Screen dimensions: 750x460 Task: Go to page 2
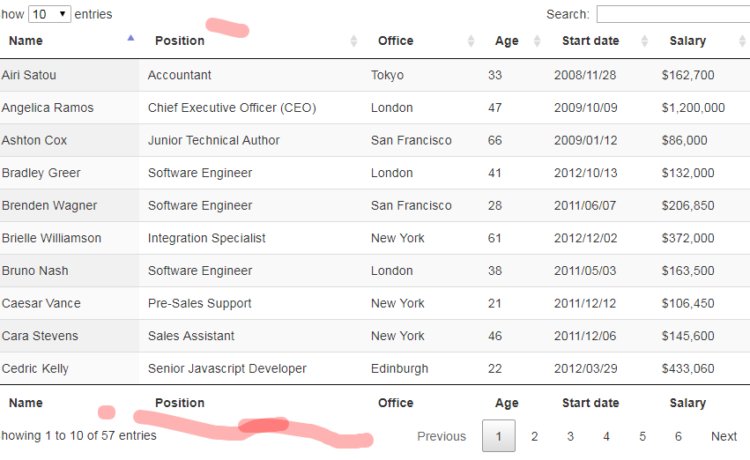click(534, 436)
